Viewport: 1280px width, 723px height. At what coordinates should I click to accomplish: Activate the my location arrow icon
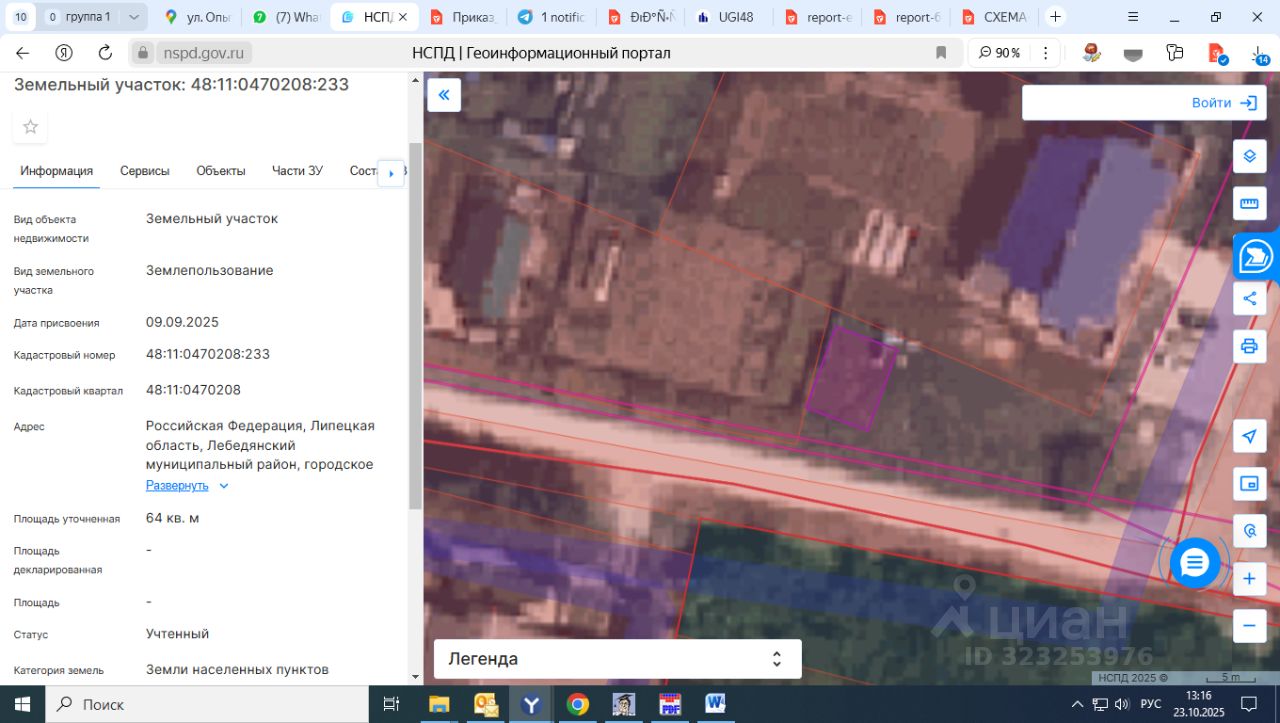pos(1249,436)
